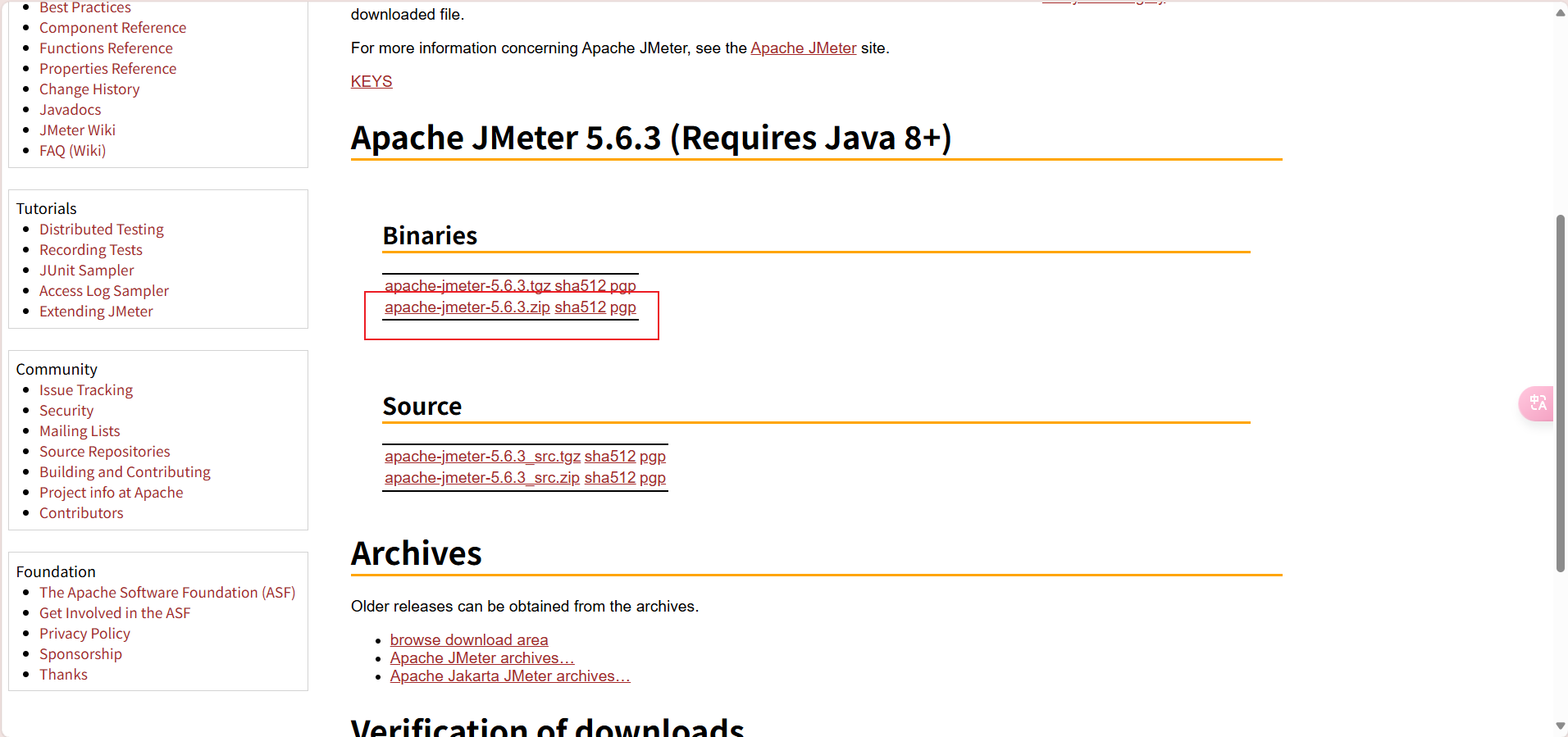This screenshot has height=737, width=1568.
Task: Download apache-jmeter-5.6.3_src.tgz source
Action: pos(482,457)
